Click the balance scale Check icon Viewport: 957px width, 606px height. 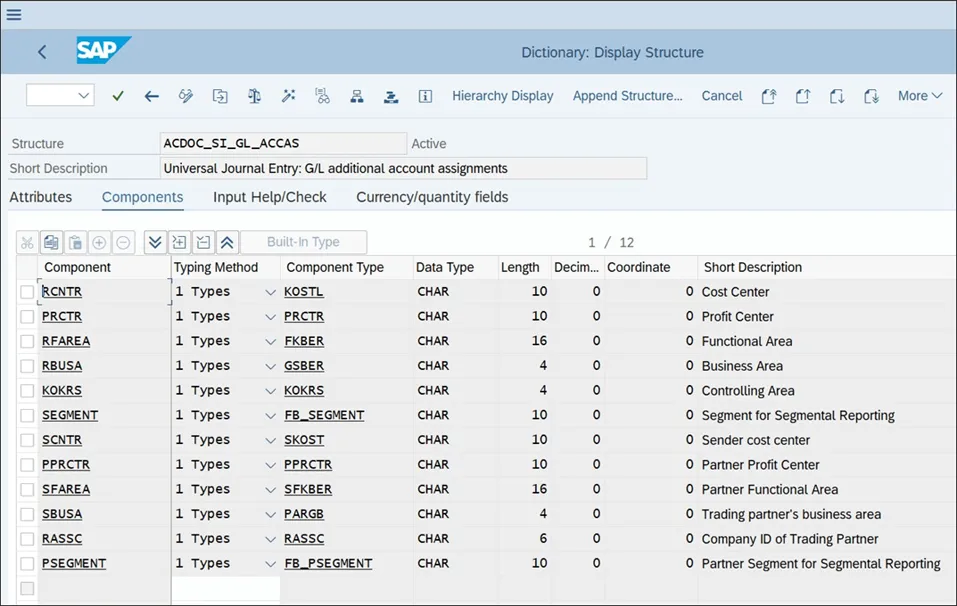pos(254,96)
